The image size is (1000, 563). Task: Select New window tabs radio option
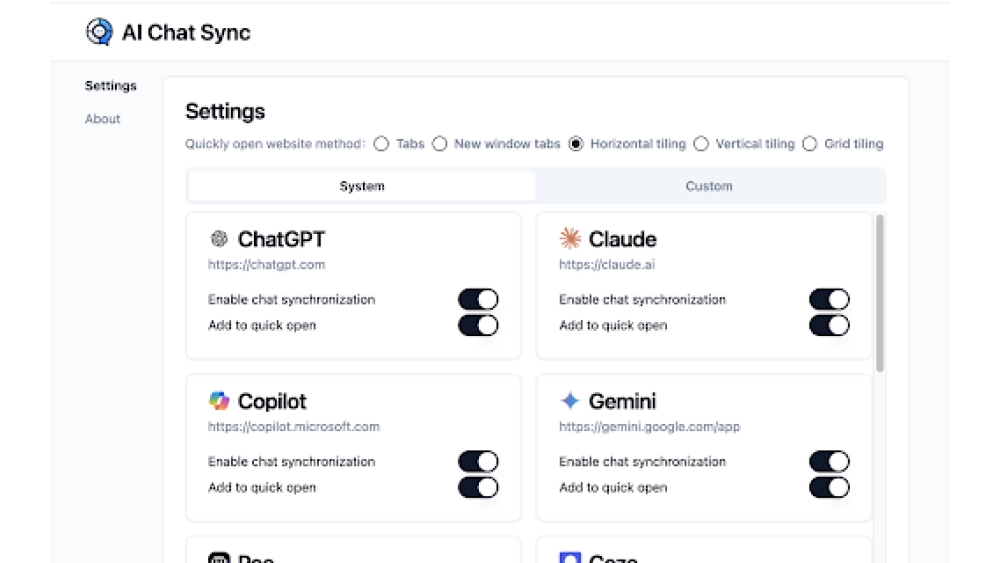(439, 144)
